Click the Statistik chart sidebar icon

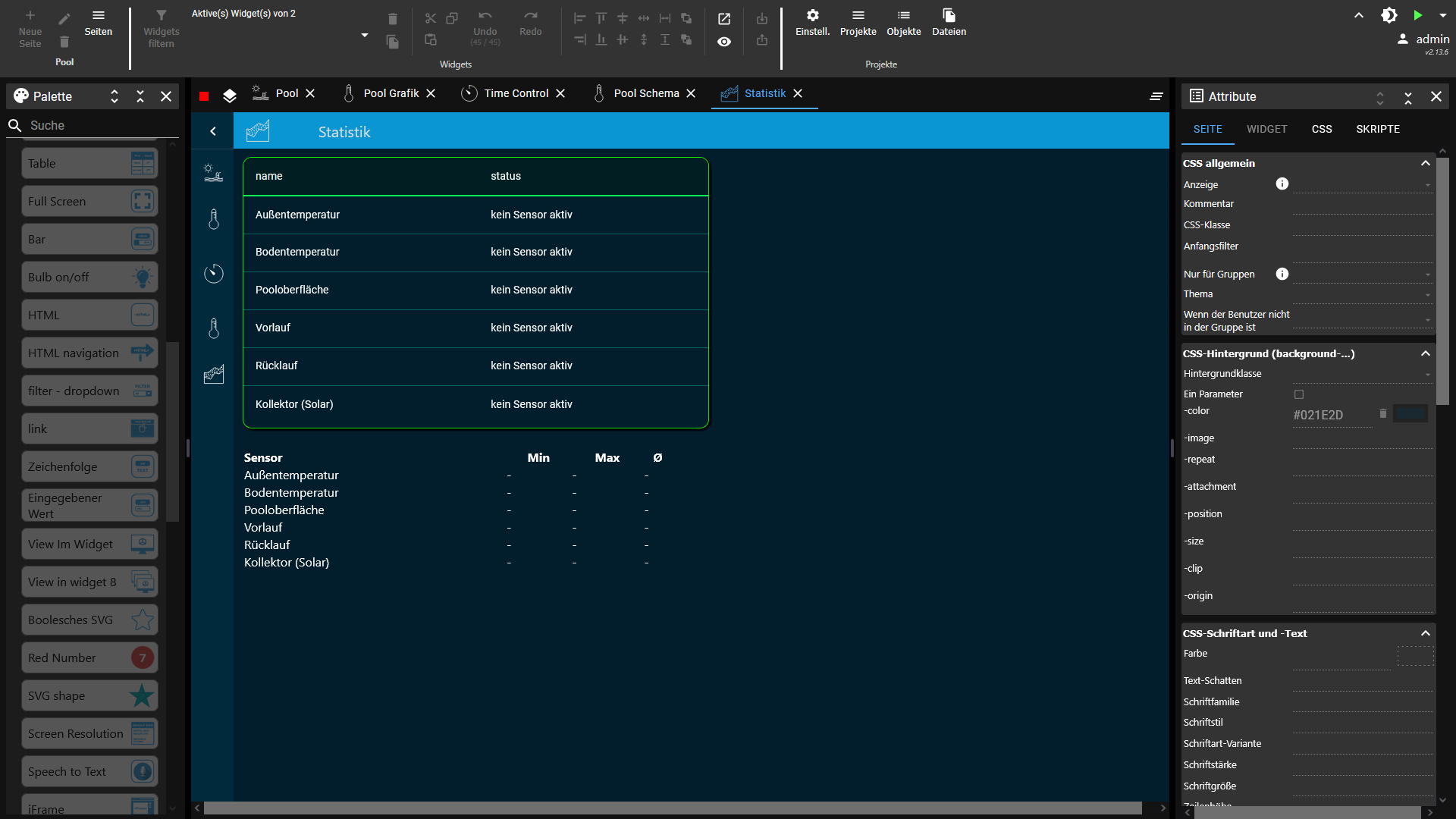click(214, 374)
